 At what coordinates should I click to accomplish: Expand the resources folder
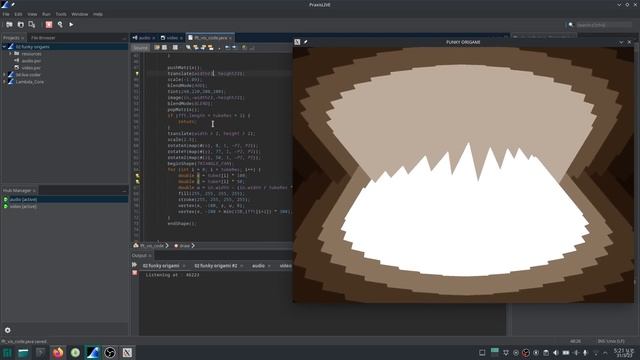coord(10,54)
